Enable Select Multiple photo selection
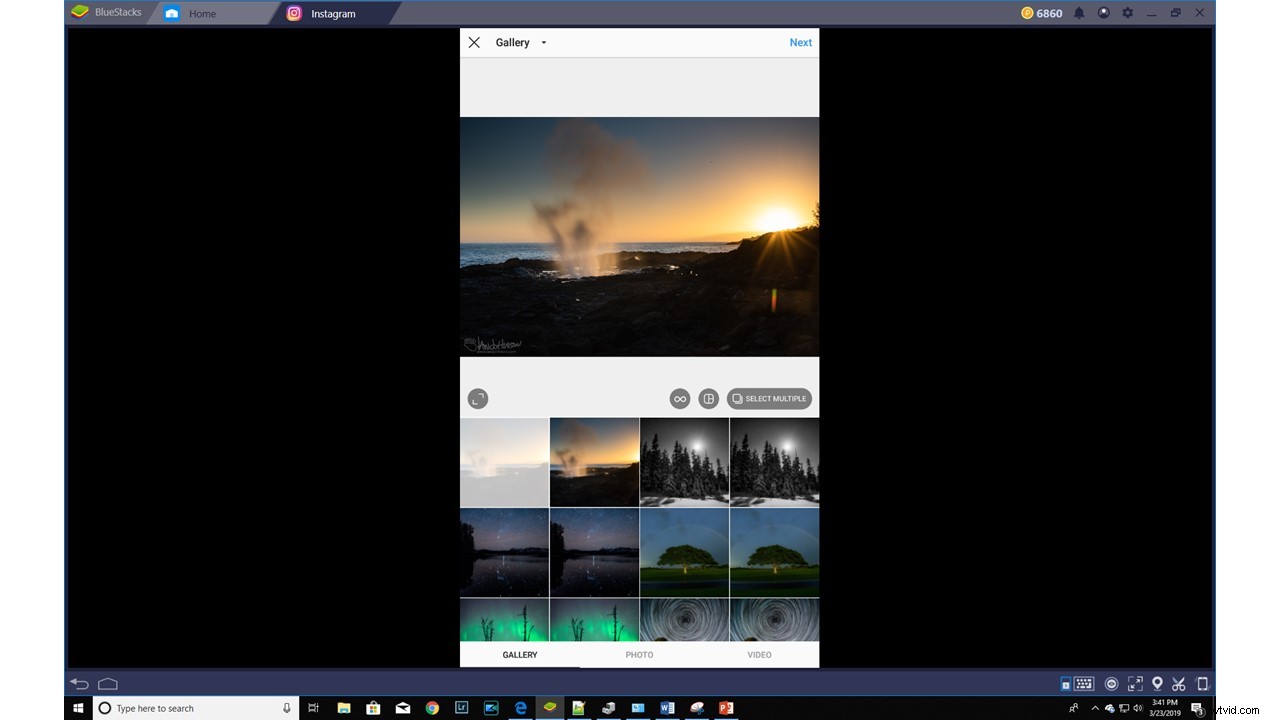The height and width of the screenshot is (720, 1280). pos(769,398)
